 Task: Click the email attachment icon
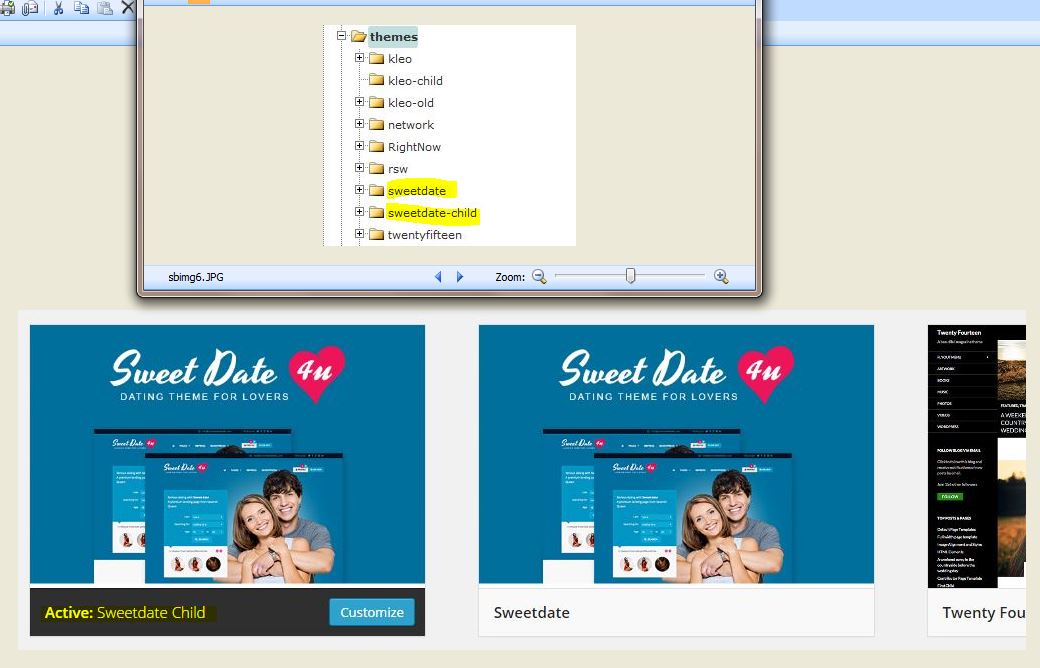click(x=30, y=7)
